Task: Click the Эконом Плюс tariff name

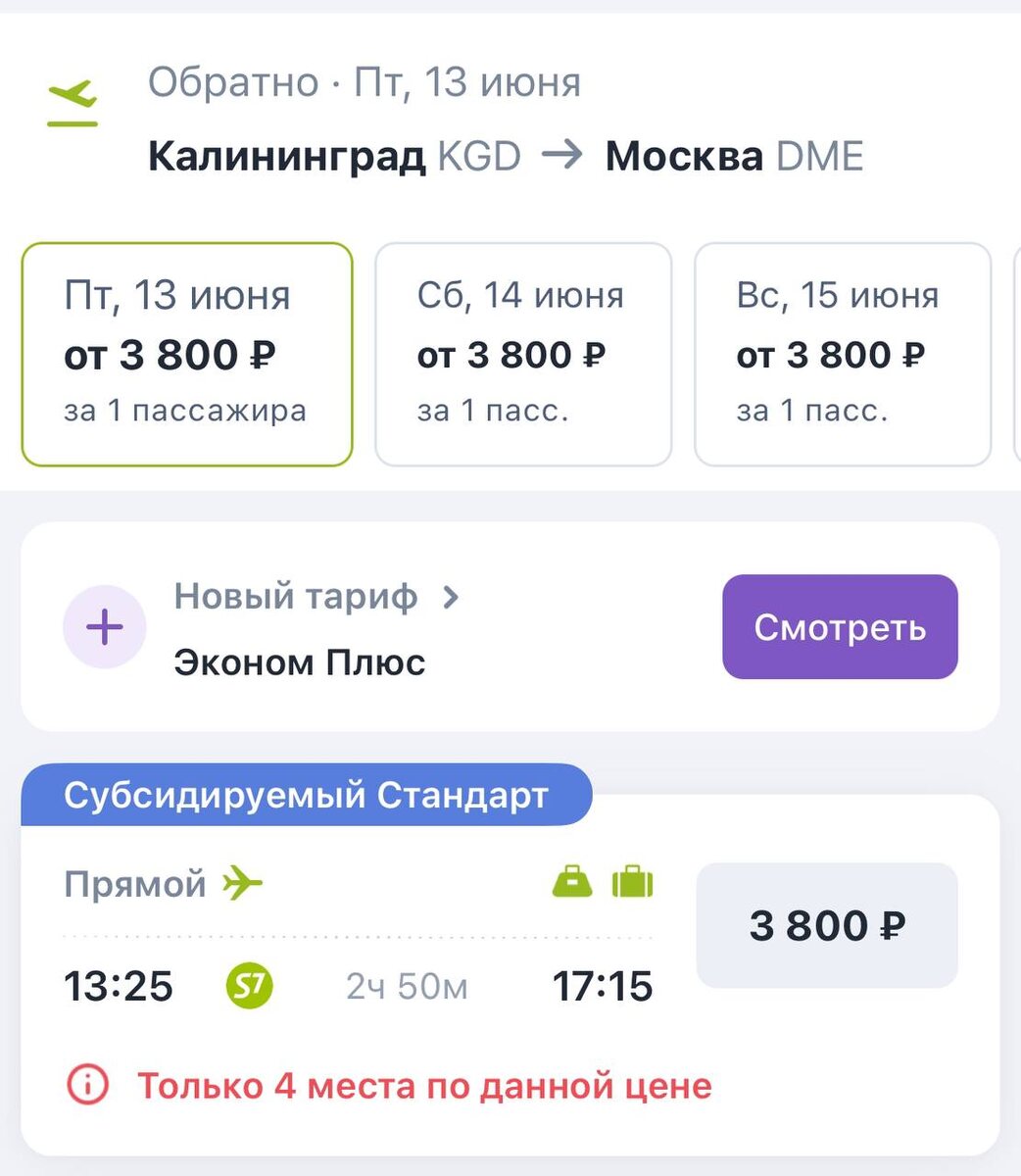Action: click(300, 662)
